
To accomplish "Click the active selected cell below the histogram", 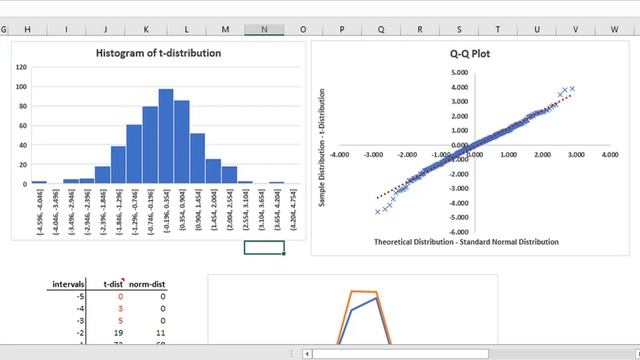I will (x=264, y=247).
